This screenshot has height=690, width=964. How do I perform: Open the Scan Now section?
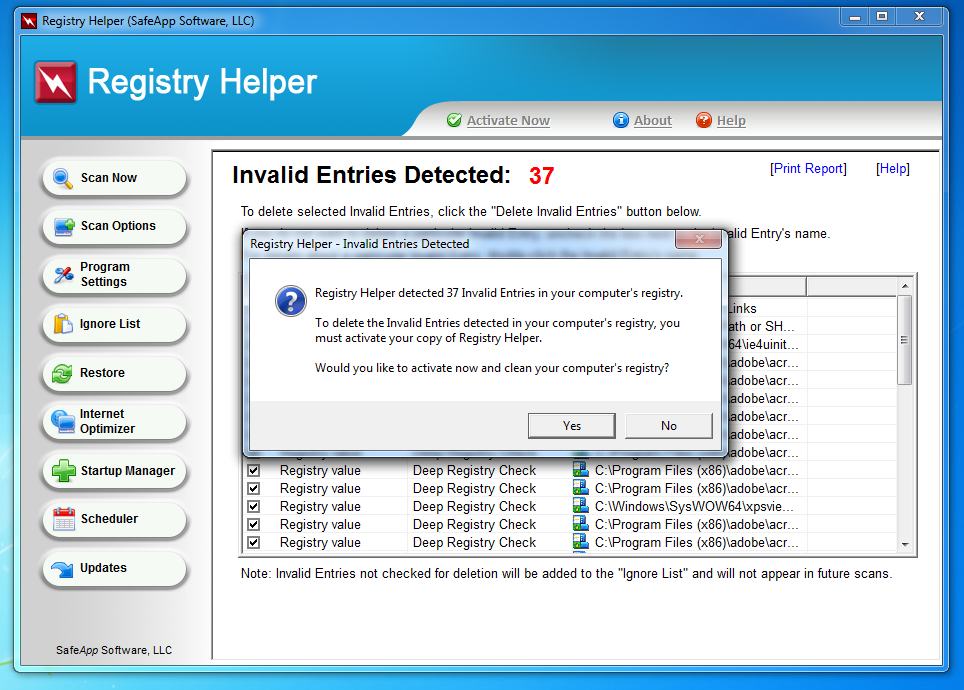tap(114, 178)
